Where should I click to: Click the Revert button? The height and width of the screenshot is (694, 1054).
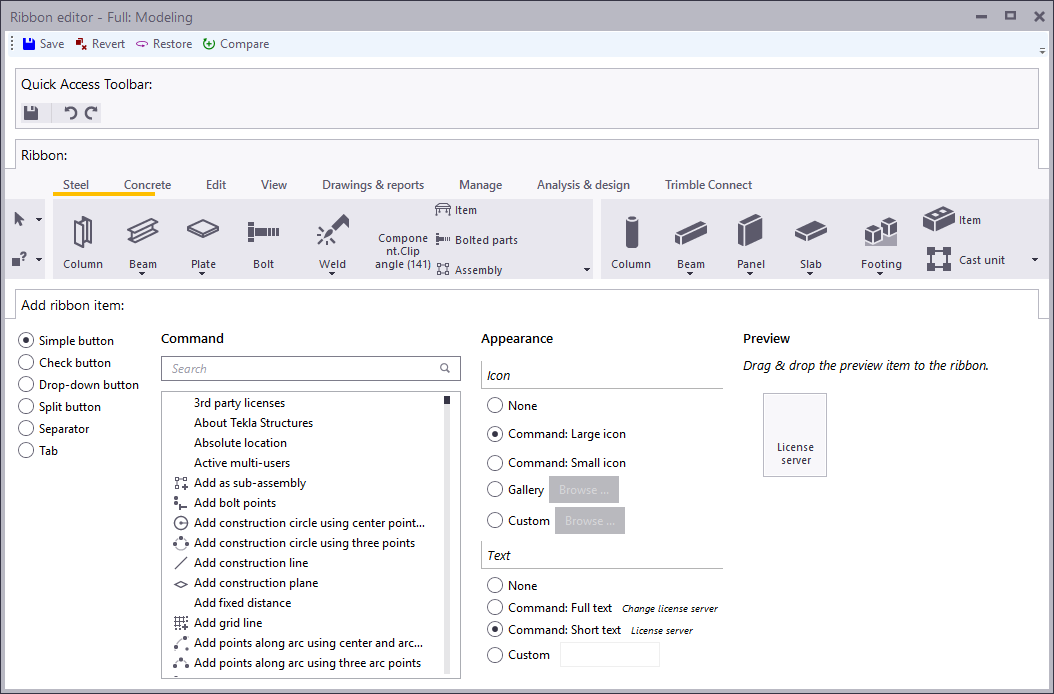tap(99, 43)
